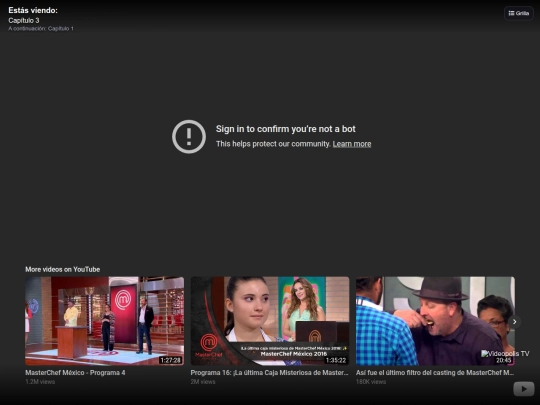Screen dimensions: 540x405
Task: Click the exclamation warning icon
Action: (x=189, y=136)
